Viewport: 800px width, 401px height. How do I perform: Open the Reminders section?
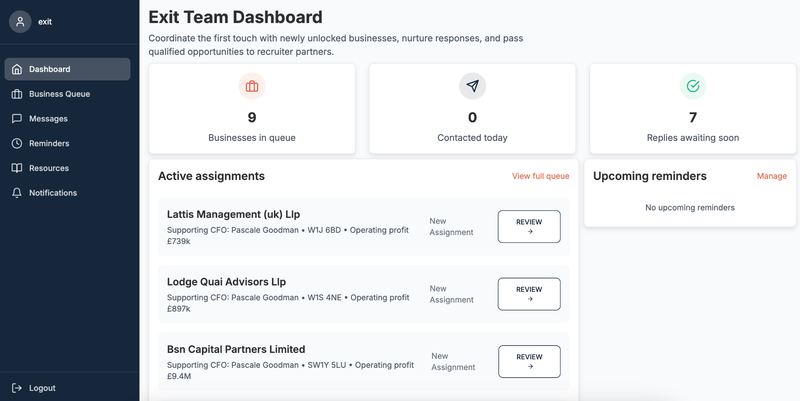pyautogui.click(x=67, y=143)
